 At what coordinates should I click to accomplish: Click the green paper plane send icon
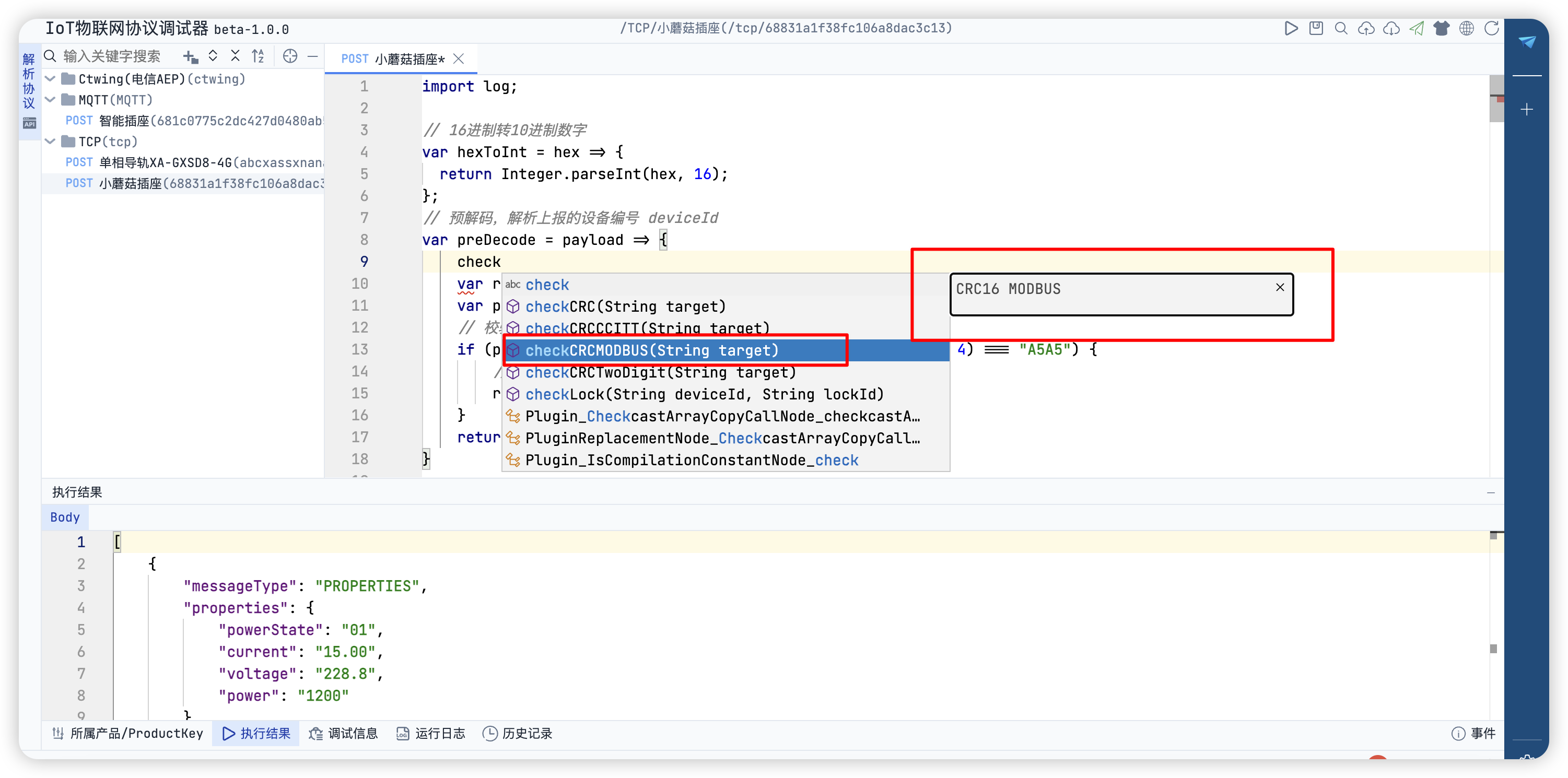[1417, 29]
